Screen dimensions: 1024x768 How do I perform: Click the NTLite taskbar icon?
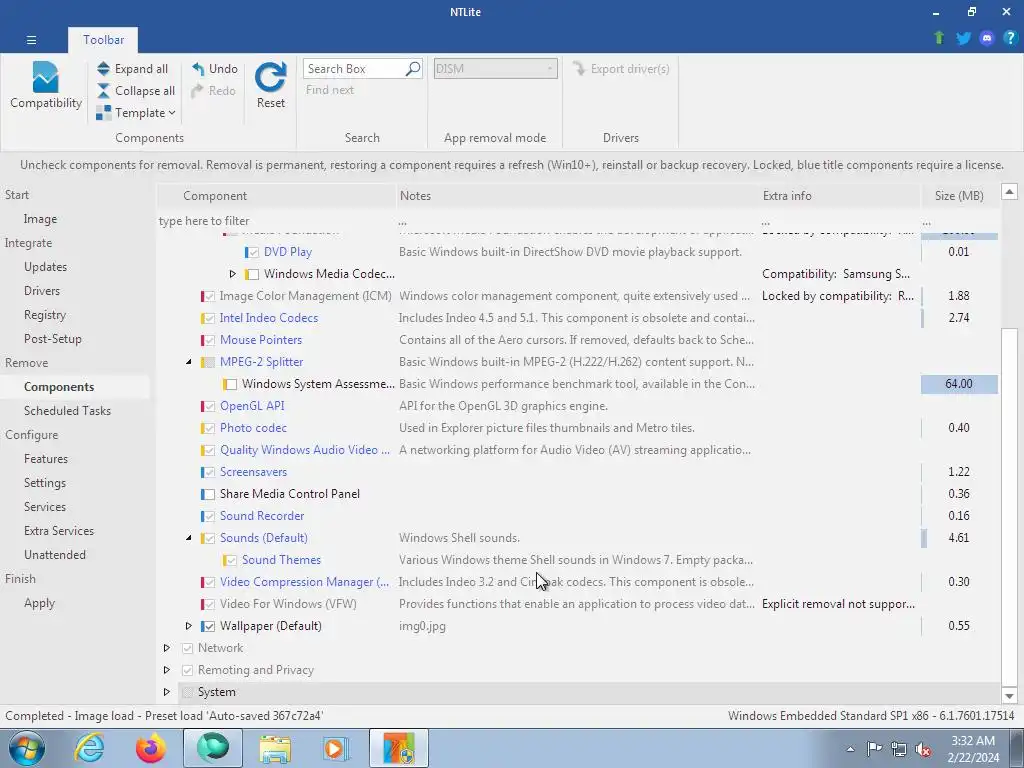[399, 748]
